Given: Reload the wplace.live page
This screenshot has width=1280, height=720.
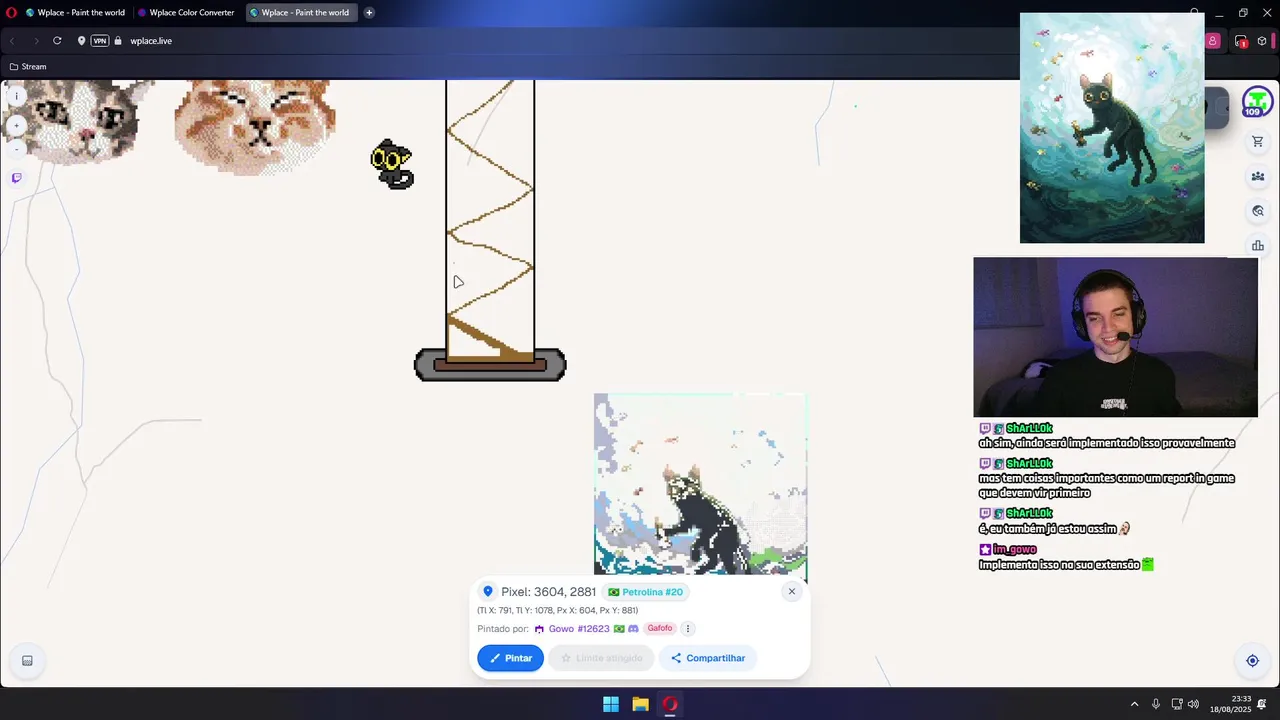Looking at the screenshot, I should click(57, 41).
